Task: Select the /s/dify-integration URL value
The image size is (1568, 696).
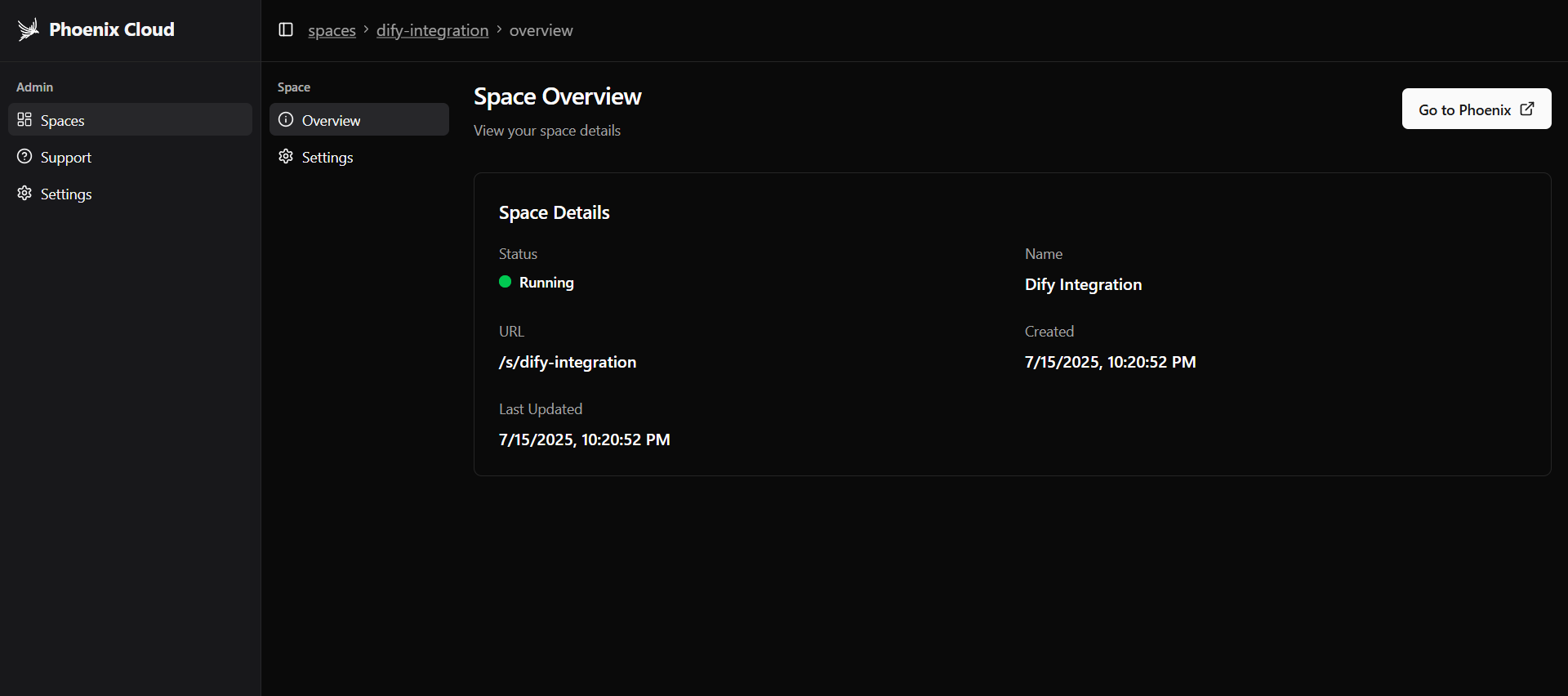Action: point(567,362)
